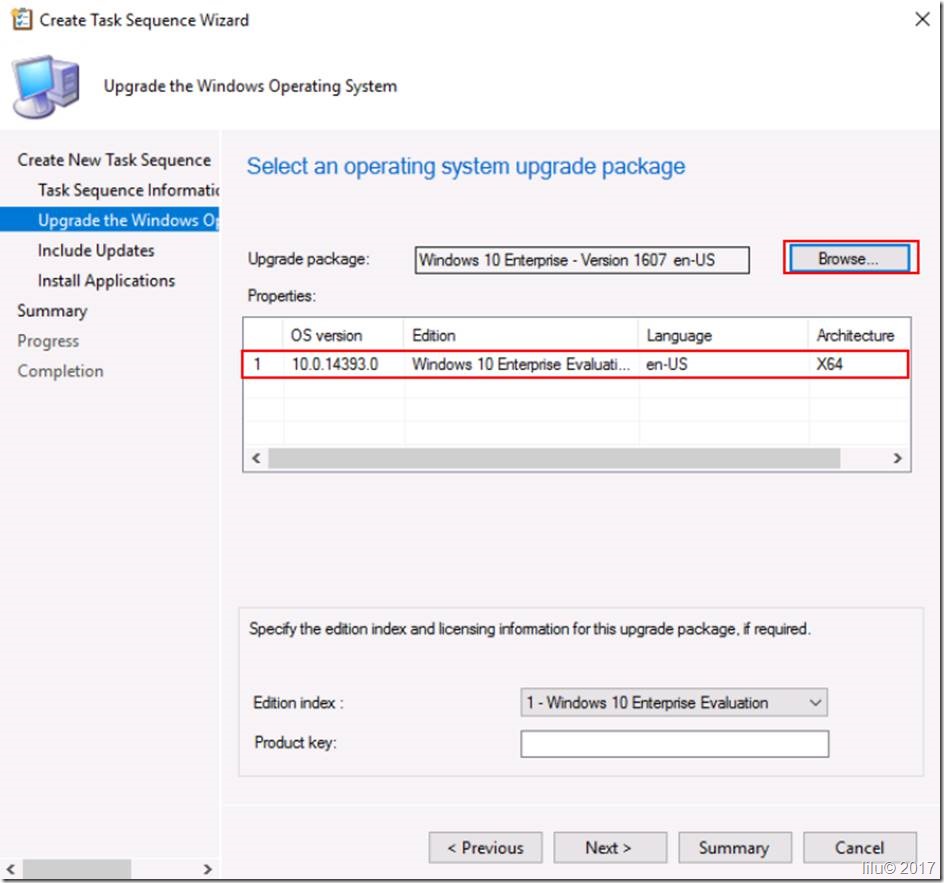Return with the Previous button
944x883 pixels.
pos(485,847)
